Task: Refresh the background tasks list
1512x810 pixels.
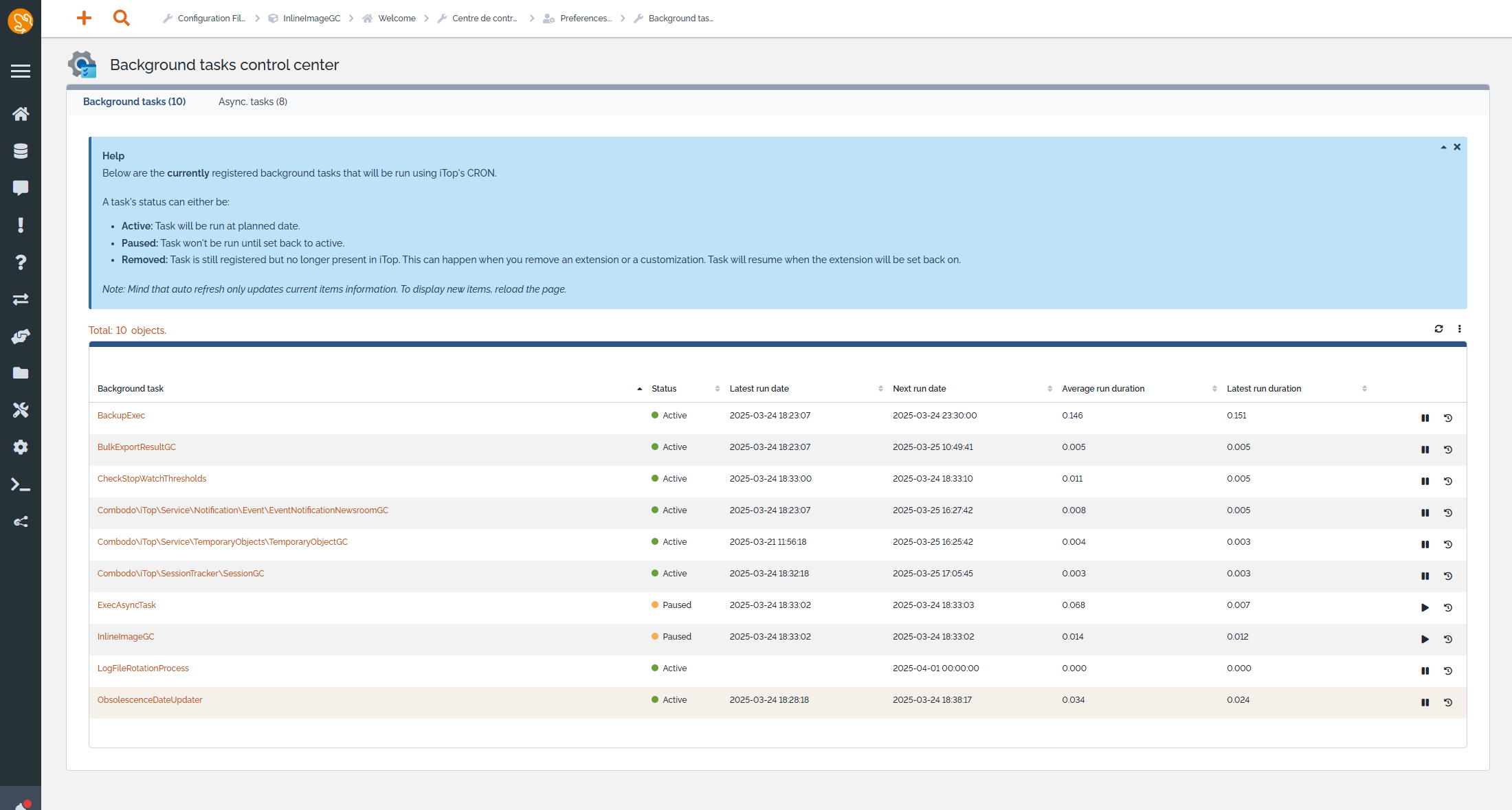Action: [1438, 329]
